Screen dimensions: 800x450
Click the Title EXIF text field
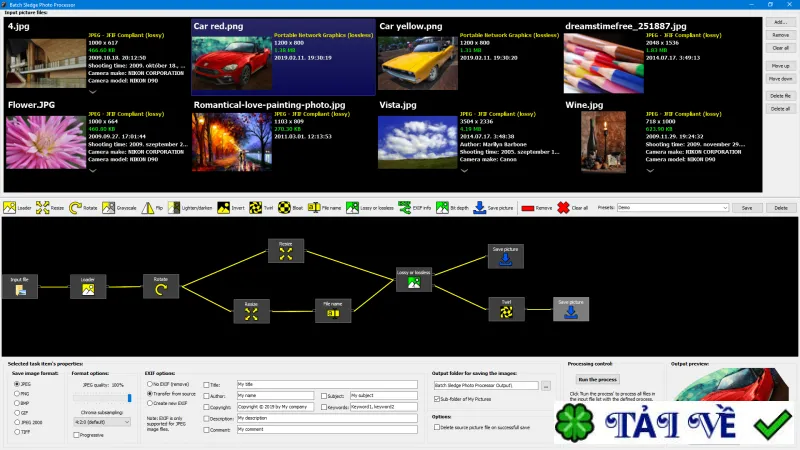tap(327, 384)
